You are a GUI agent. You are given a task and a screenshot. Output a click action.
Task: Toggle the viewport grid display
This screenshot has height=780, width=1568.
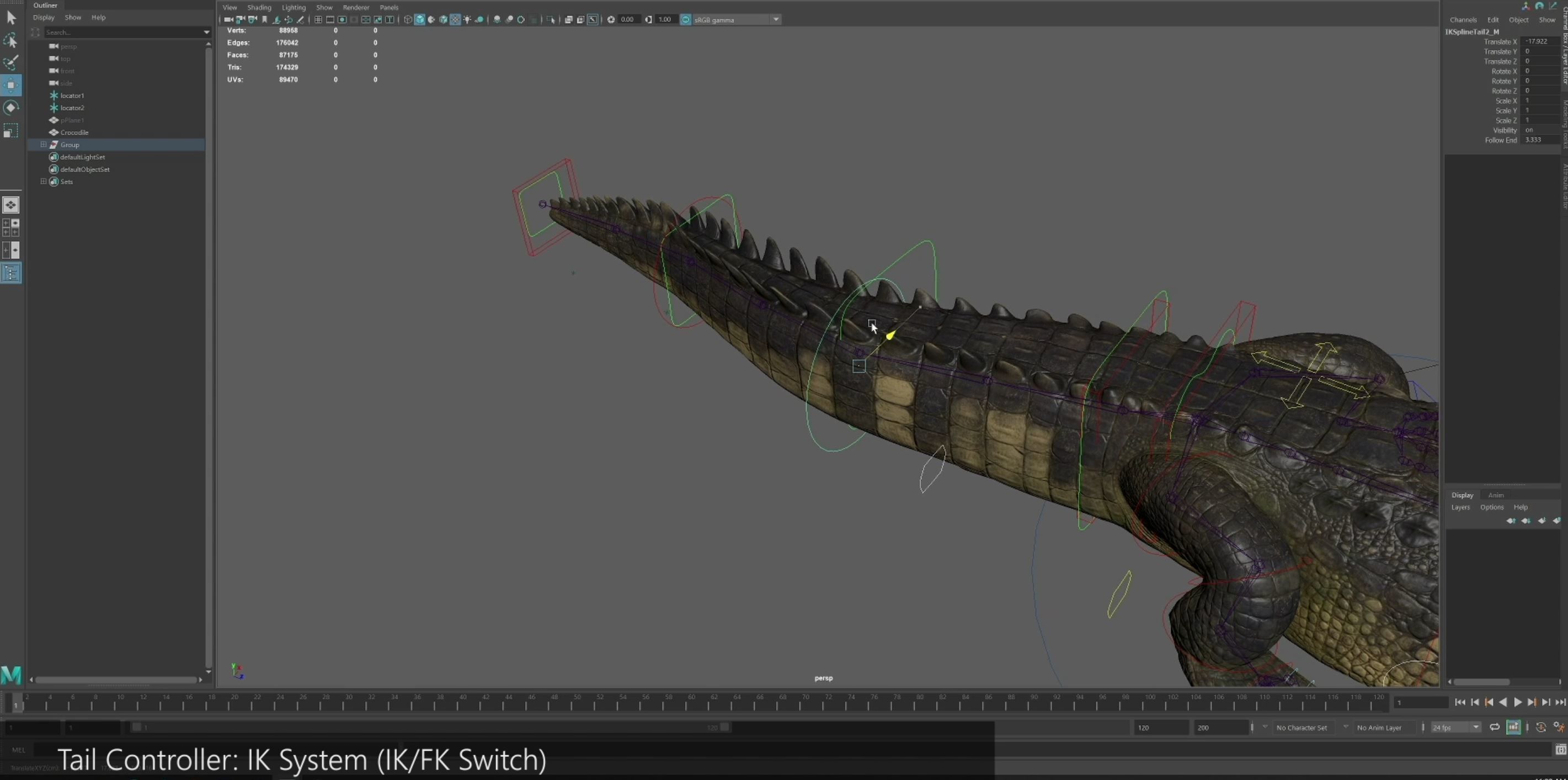coord(318,19)
